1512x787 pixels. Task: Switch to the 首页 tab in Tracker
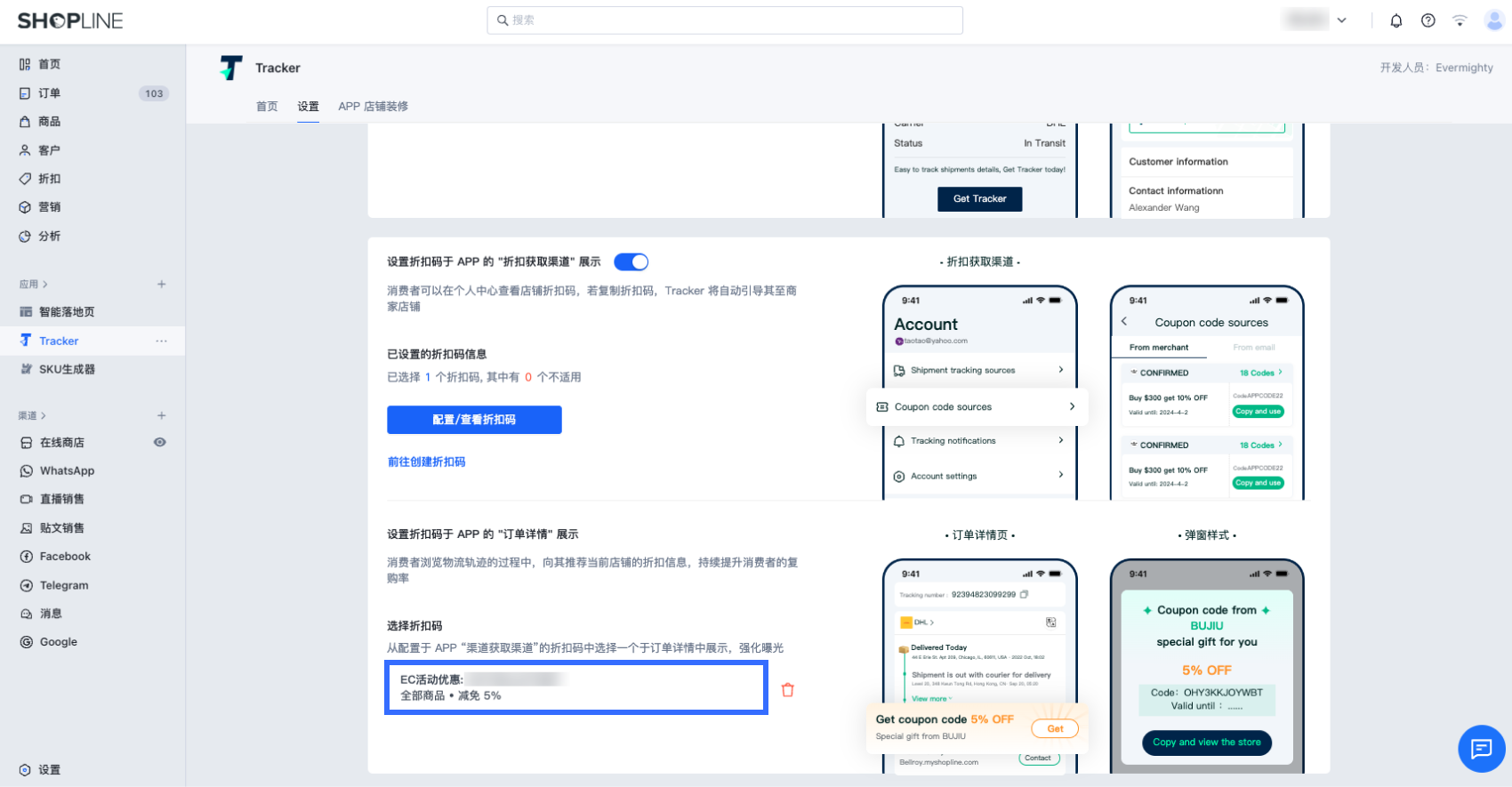coord(267,106)
